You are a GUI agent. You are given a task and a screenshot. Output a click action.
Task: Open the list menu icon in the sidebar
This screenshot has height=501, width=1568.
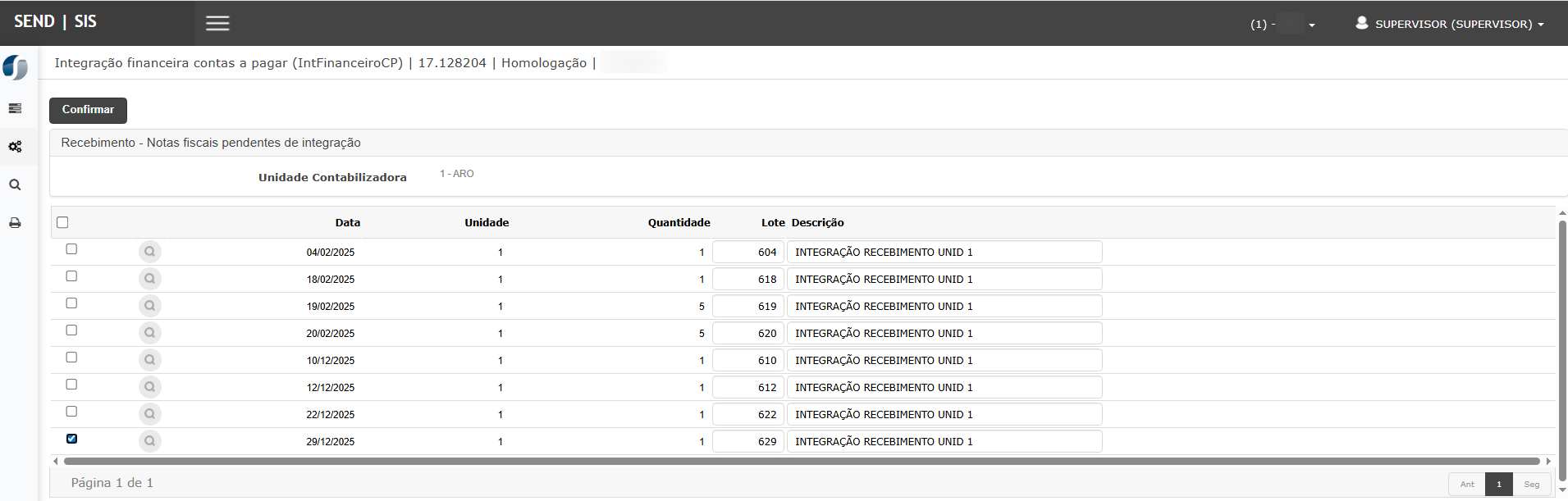click(15, 108)
